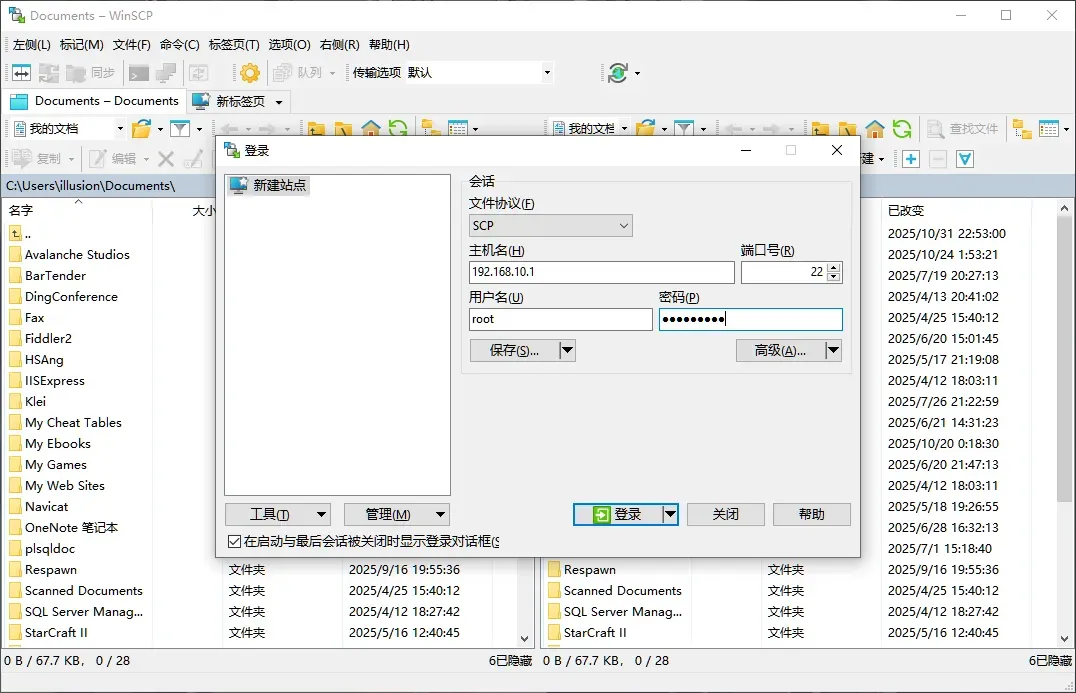The height and width of the screenshot is (693, 1076).
Task: Click the 帮助 help button in dialog
Action: tap(811, 514)
